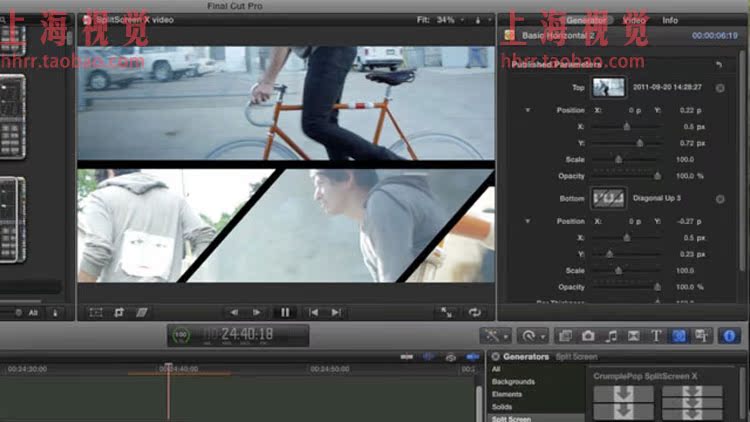Image resolution: width=750 pixels, height=422 pixels.
Task: Enter full screen playback mode
Action: pos(446,312)
